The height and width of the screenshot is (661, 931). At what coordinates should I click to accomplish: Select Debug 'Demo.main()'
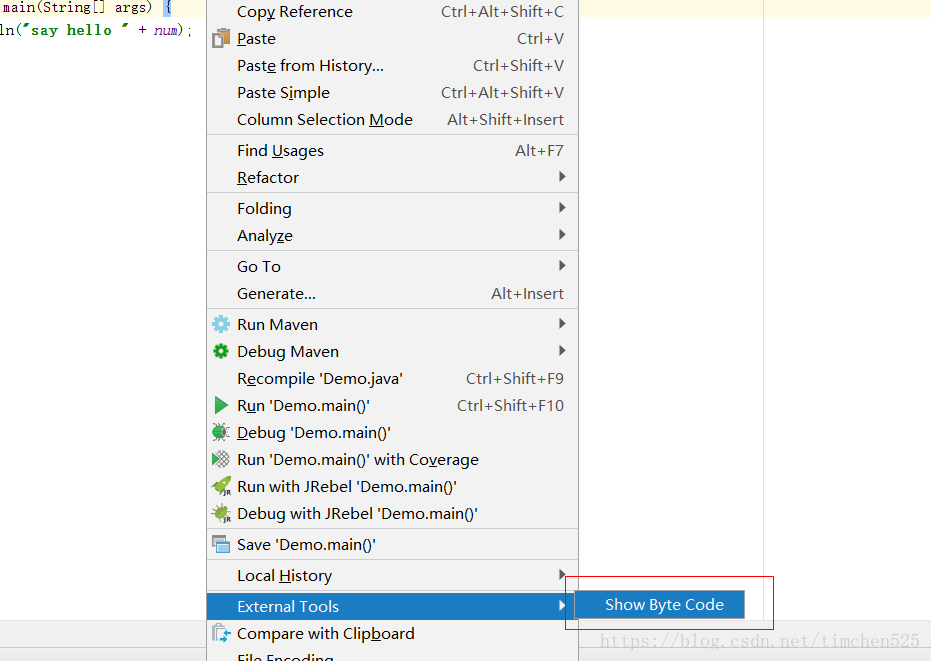(392, 433)
